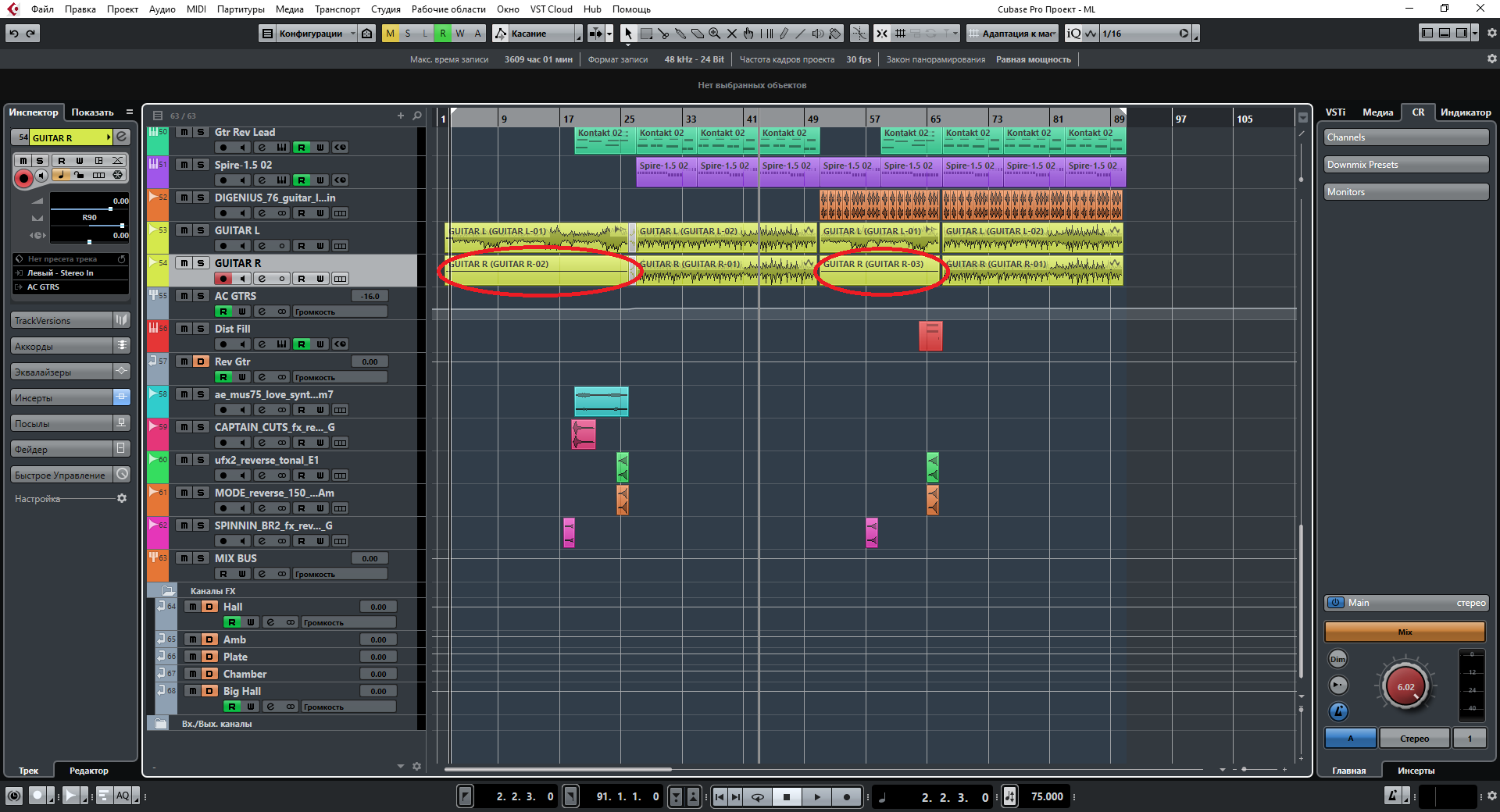Image resolution: width=1500 pixels, height=812 pixels.
Task: Open the Рабочие области menu
Action: (x=448, y=9)
